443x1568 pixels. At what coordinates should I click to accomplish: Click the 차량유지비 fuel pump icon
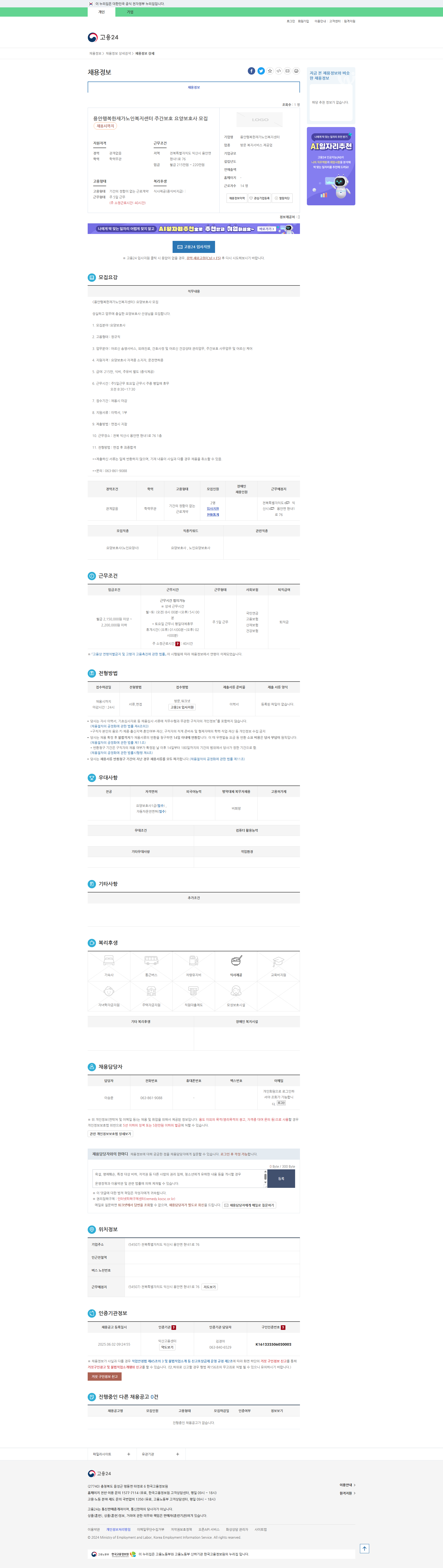tap(193, 961)
